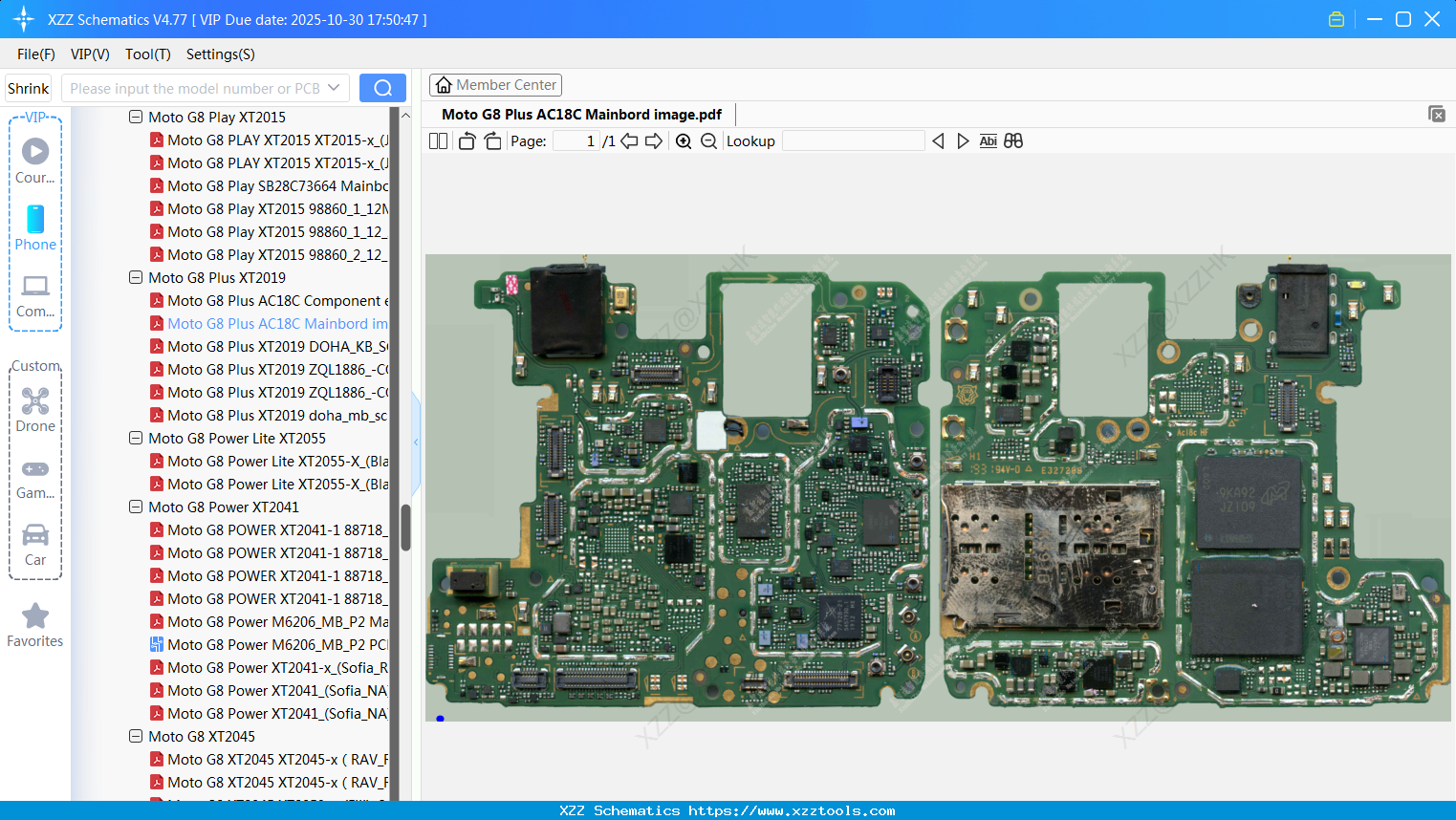The height and width of the screenshot is (820, 1456).
Task: Open the Tool menu
Action: 147,54
